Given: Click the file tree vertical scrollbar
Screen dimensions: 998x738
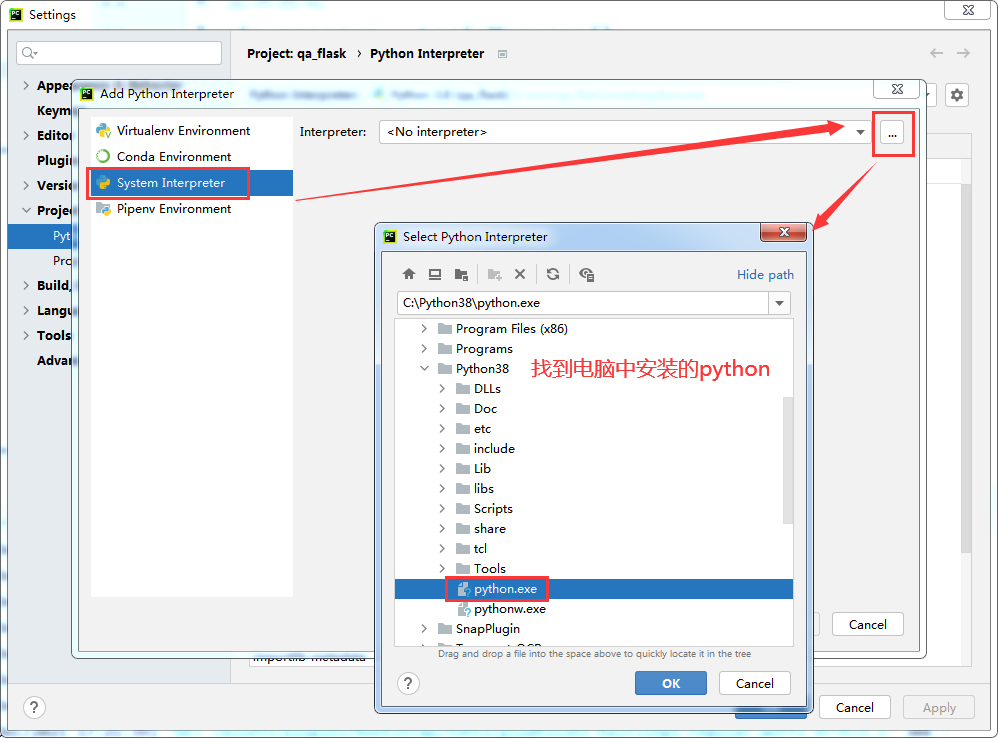Looking at the screenshot, I should [x=787, y=460].
